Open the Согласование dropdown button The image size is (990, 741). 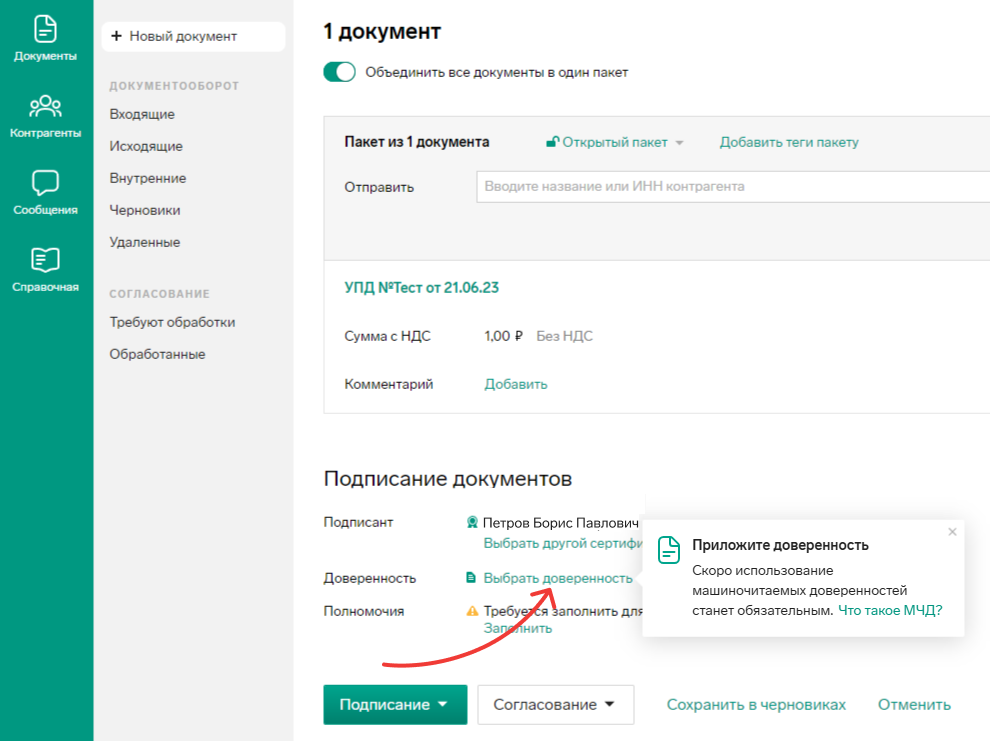coord(556,704)
